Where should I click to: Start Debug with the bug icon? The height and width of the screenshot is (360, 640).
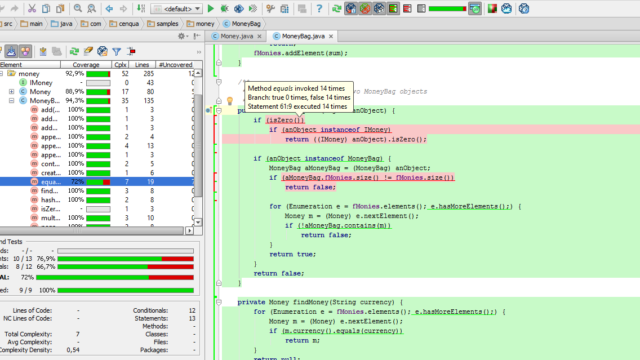pyautogui.click(x=224, y=9)
